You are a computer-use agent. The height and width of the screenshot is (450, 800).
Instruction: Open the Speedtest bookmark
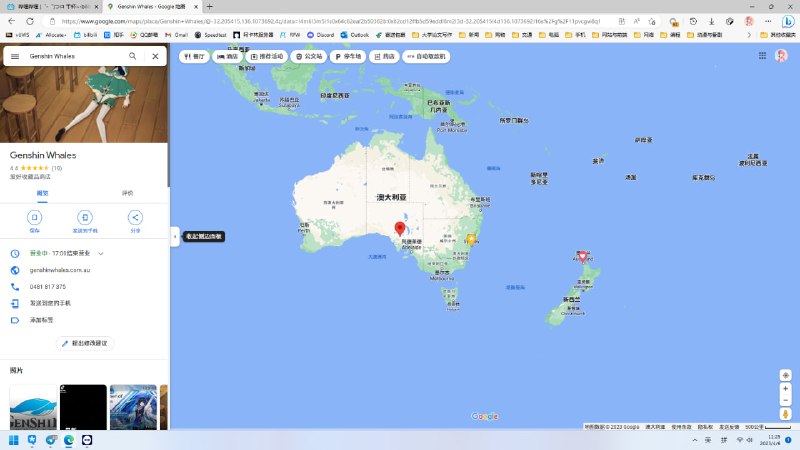pos(210,35)
